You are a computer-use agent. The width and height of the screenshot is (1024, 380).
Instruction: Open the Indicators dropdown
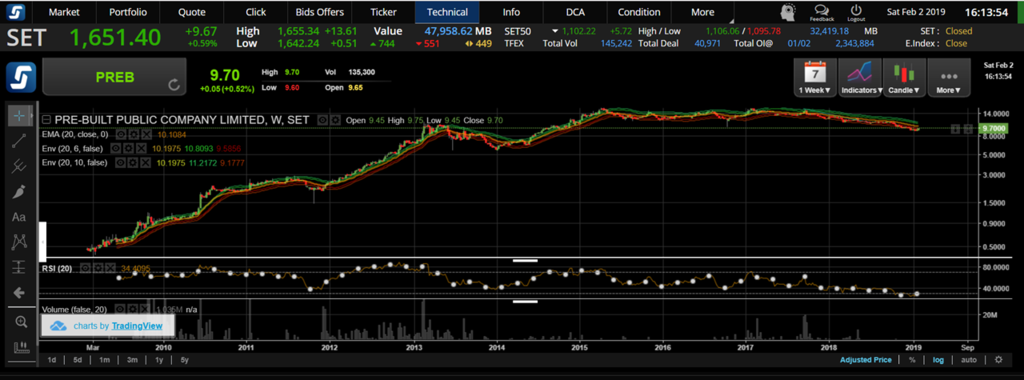[x=859, y=78]
